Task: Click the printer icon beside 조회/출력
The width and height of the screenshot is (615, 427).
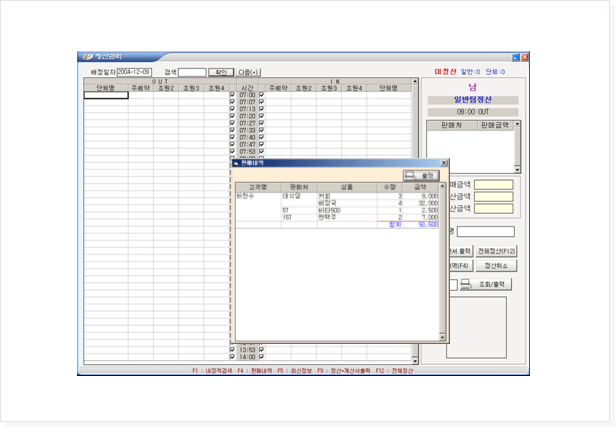Action: point(467,285)
